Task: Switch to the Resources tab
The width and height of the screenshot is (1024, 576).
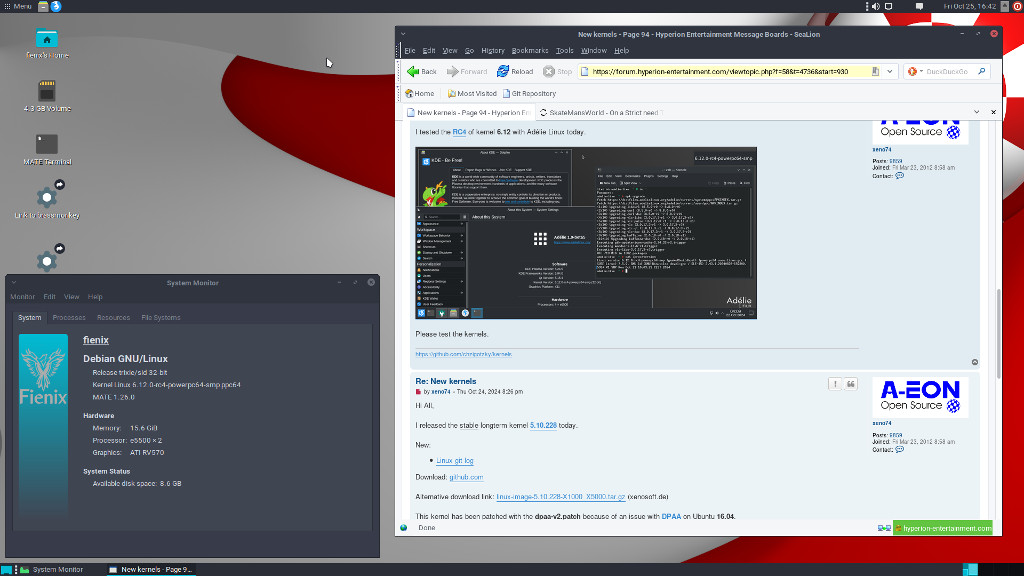Action: point(113,317)
